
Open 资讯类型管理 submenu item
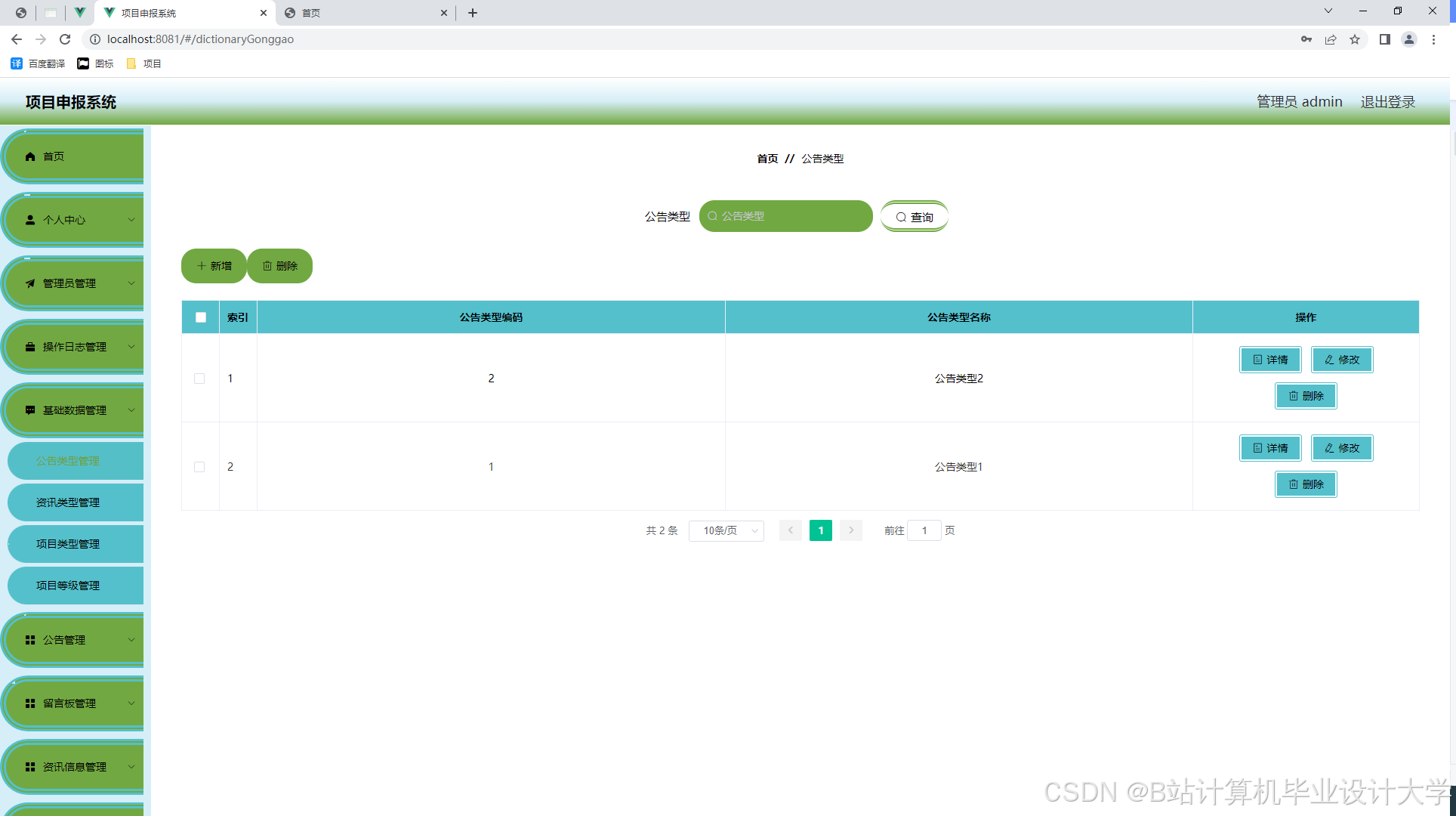pyautogui.click(x=68, y=502)
